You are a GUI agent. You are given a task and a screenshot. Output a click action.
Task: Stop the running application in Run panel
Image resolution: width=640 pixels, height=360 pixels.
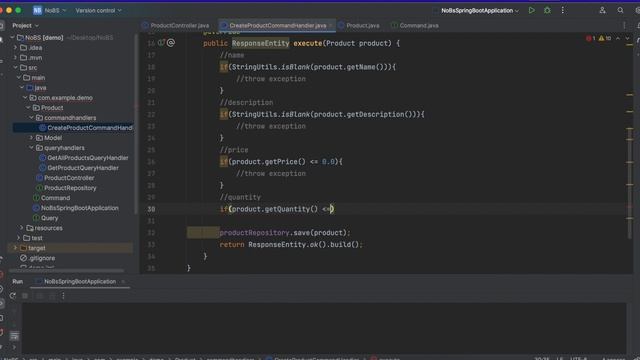[25, 296]
